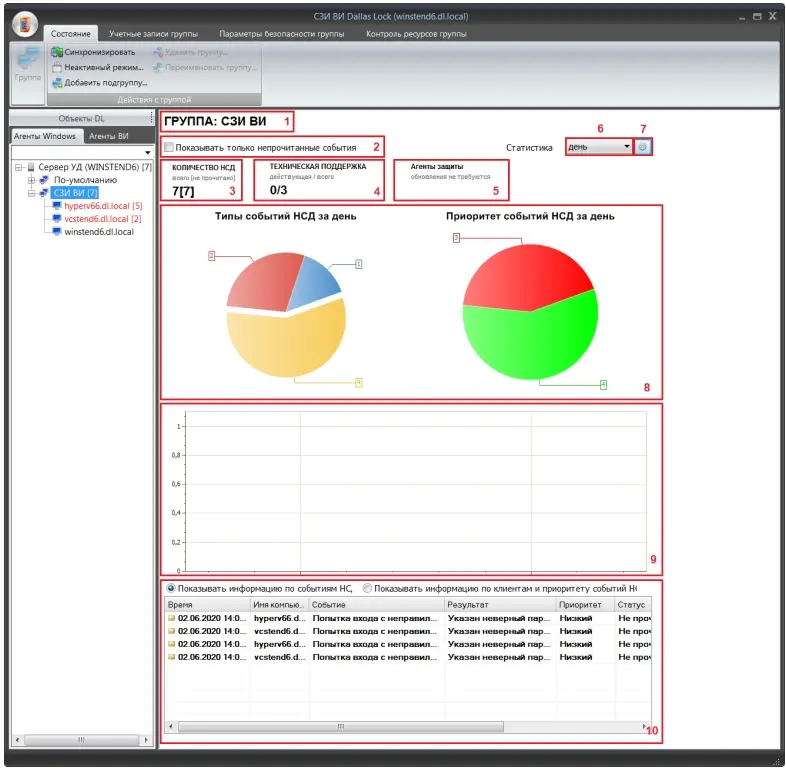Select the hyperv66.dl.local agent in the tree
The image size is (786, 769).
pos(103,205)
